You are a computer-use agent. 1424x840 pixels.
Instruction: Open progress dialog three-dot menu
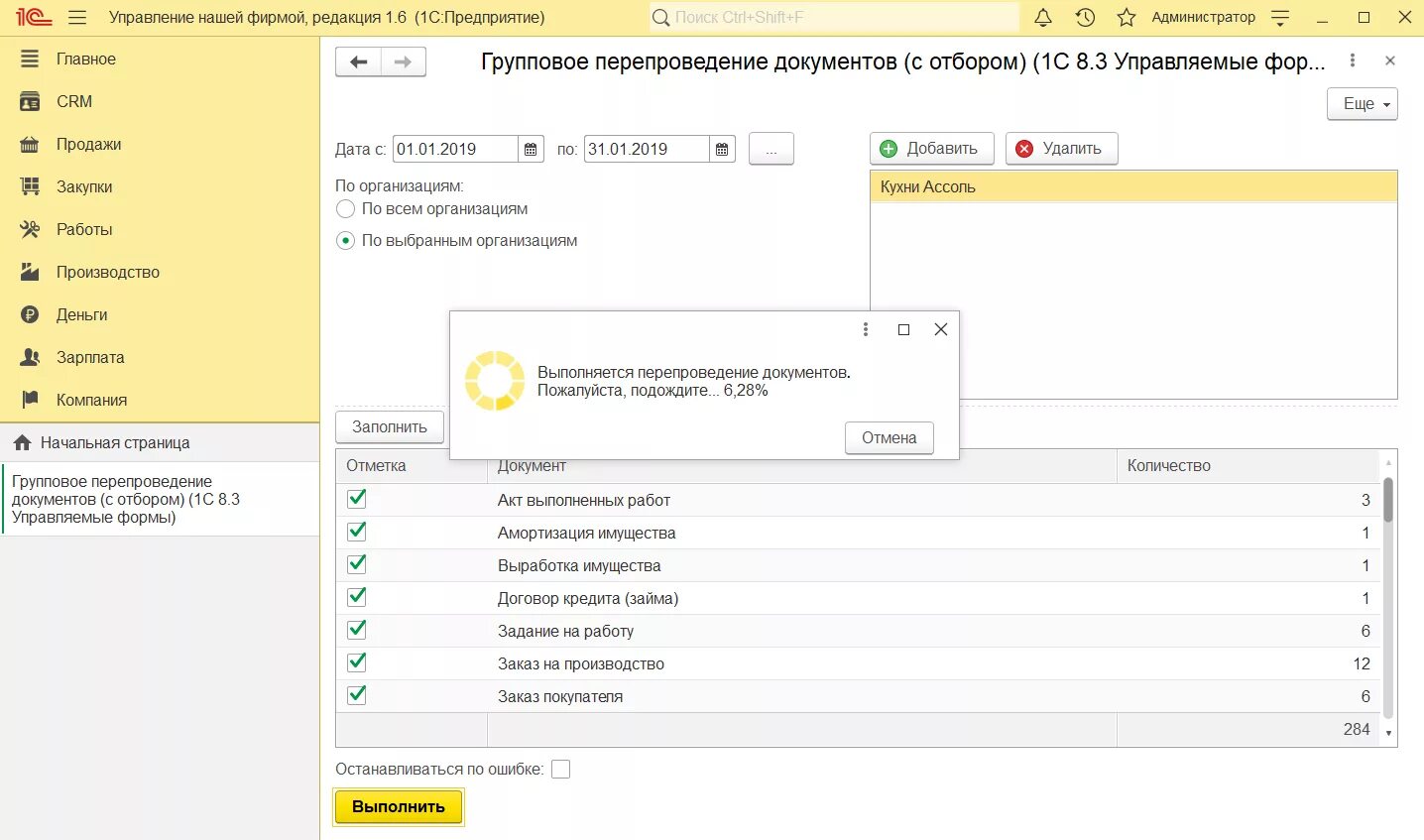866,329
